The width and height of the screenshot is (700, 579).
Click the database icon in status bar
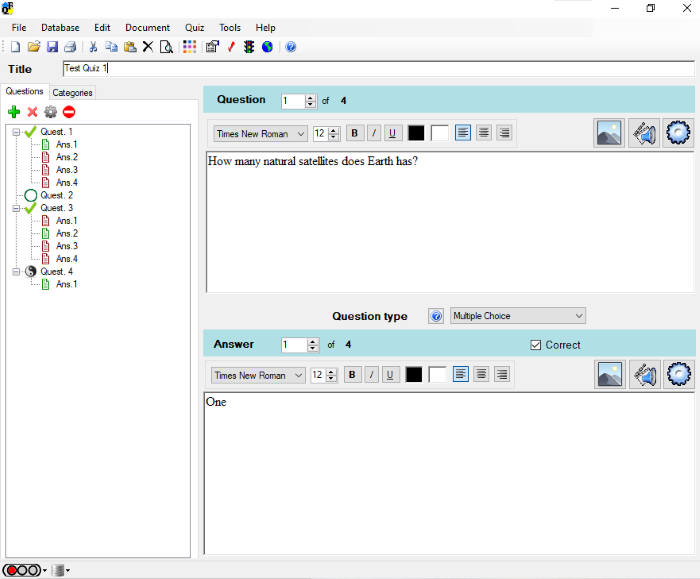[57, 570]
